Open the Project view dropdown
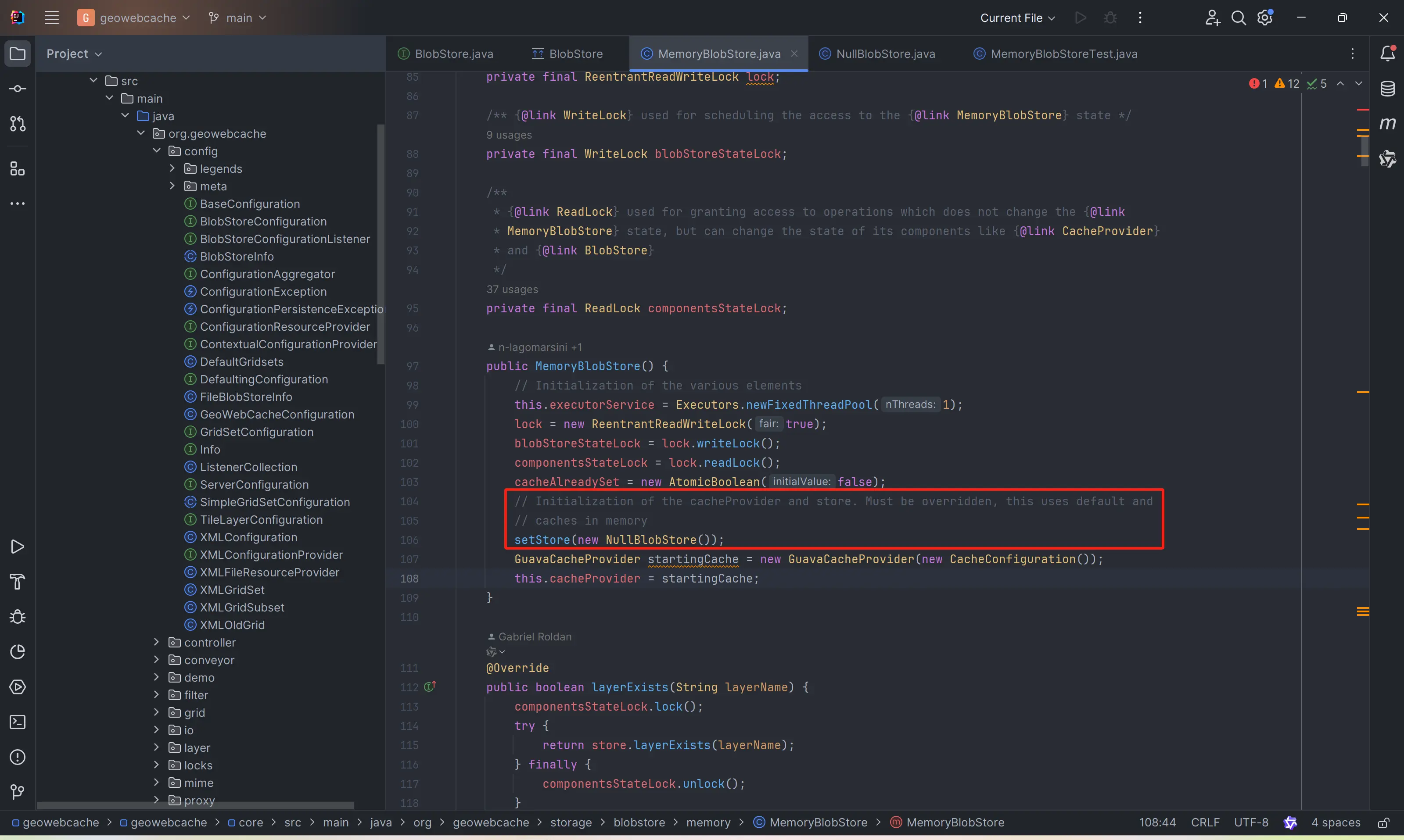 tap(74, 54)
